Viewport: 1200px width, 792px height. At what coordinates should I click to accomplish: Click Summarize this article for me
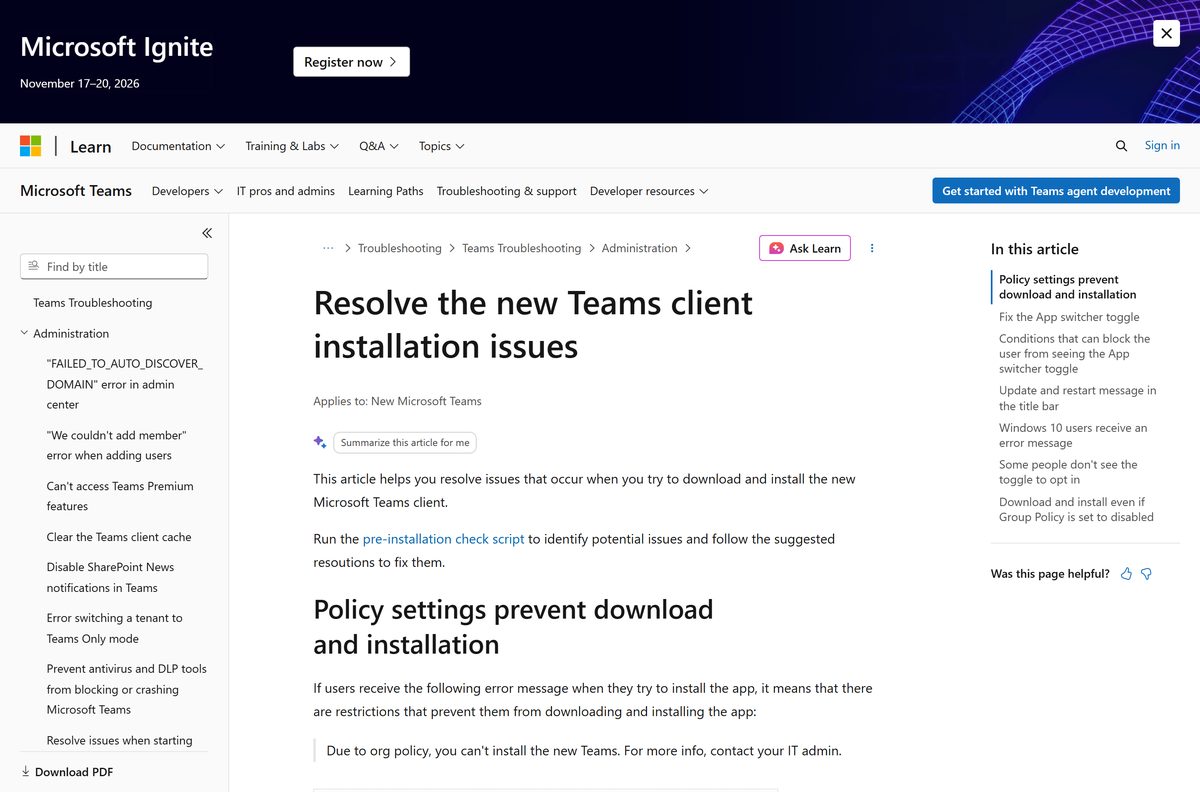pyautogui.click(x=405, y=442)
